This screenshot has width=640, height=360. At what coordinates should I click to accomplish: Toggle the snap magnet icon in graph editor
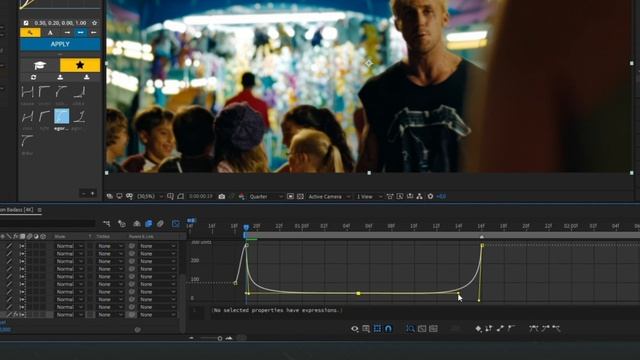coord(388,329)
